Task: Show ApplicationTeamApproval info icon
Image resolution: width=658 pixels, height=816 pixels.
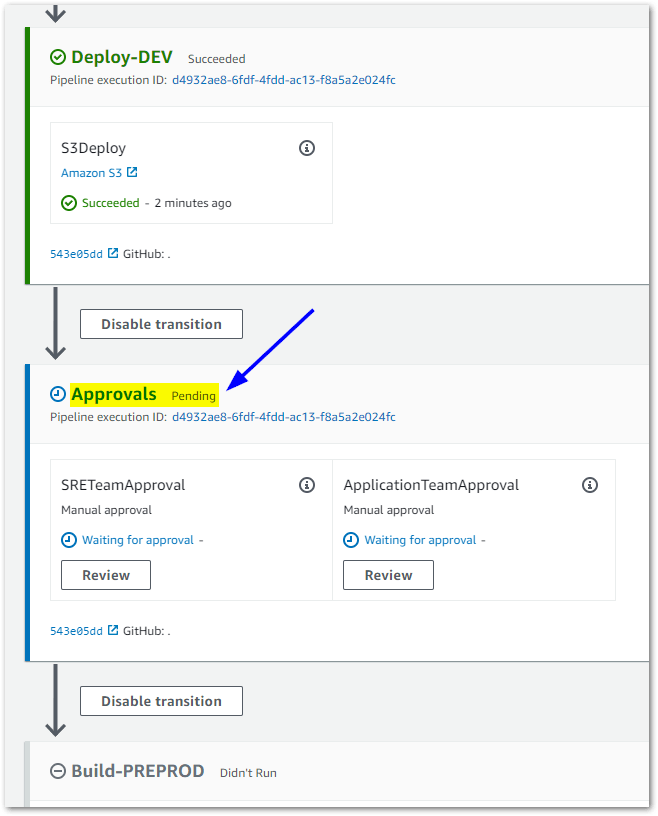Action: pos(590,485)
